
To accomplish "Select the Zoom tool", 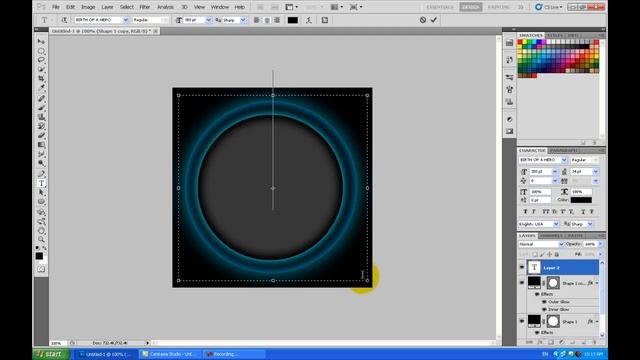I will 41,240.
